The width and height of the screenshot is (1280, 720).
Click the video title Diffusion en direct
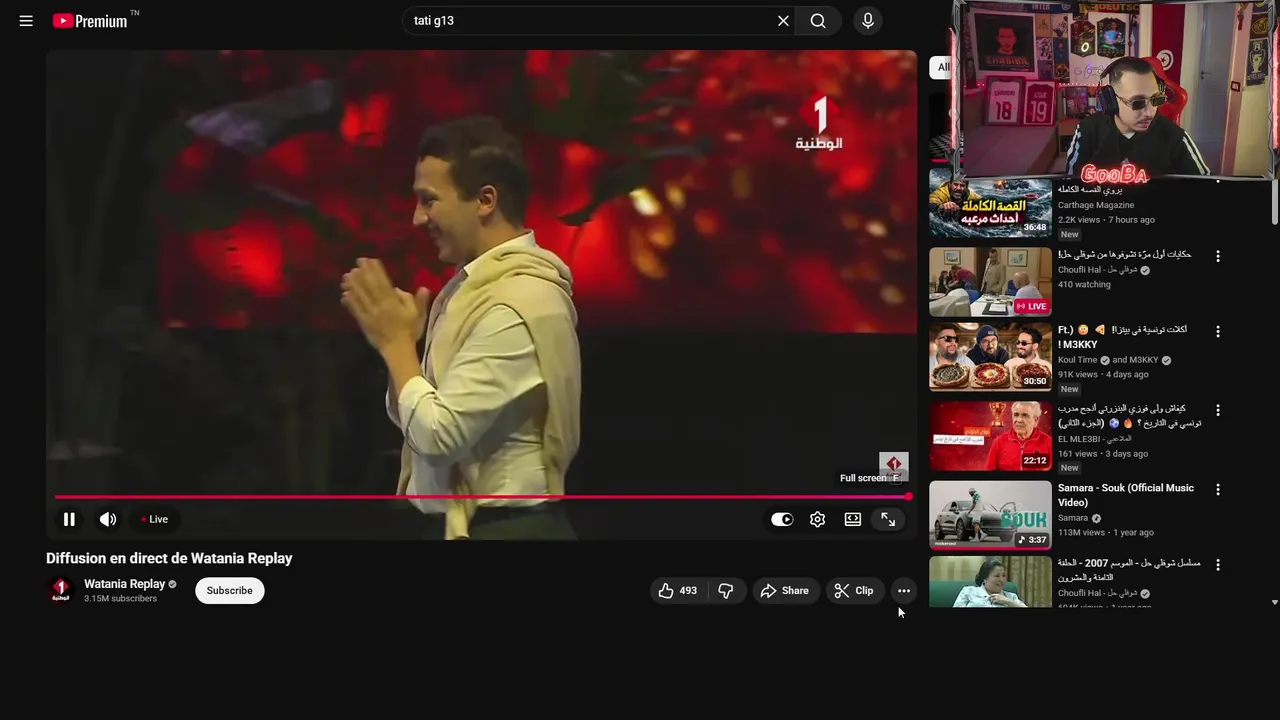[169, 558]
